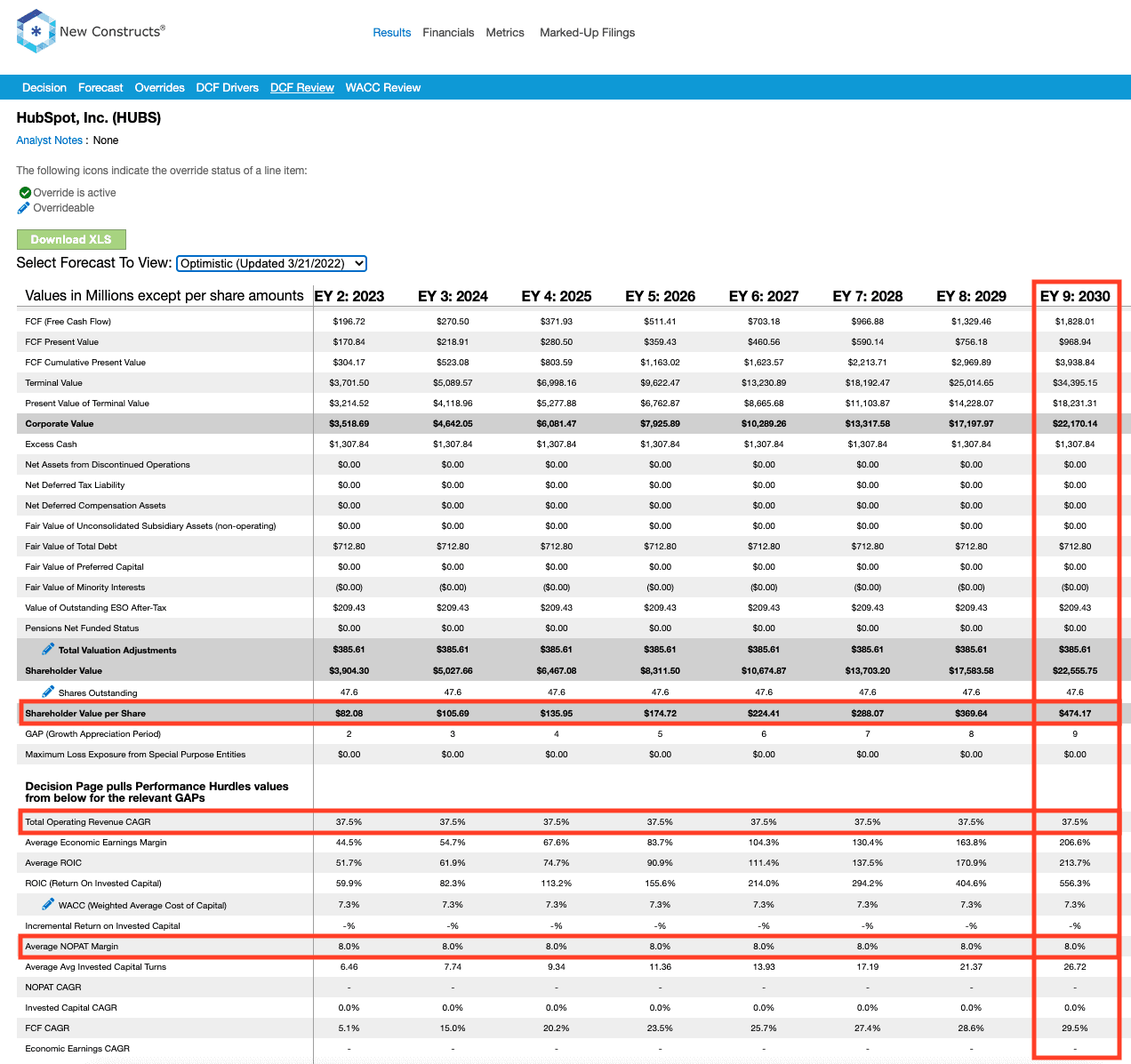The image size is (1131, 1064).
Task: Click the Net Deferred Tax Liability label
Action: (75, 485)
